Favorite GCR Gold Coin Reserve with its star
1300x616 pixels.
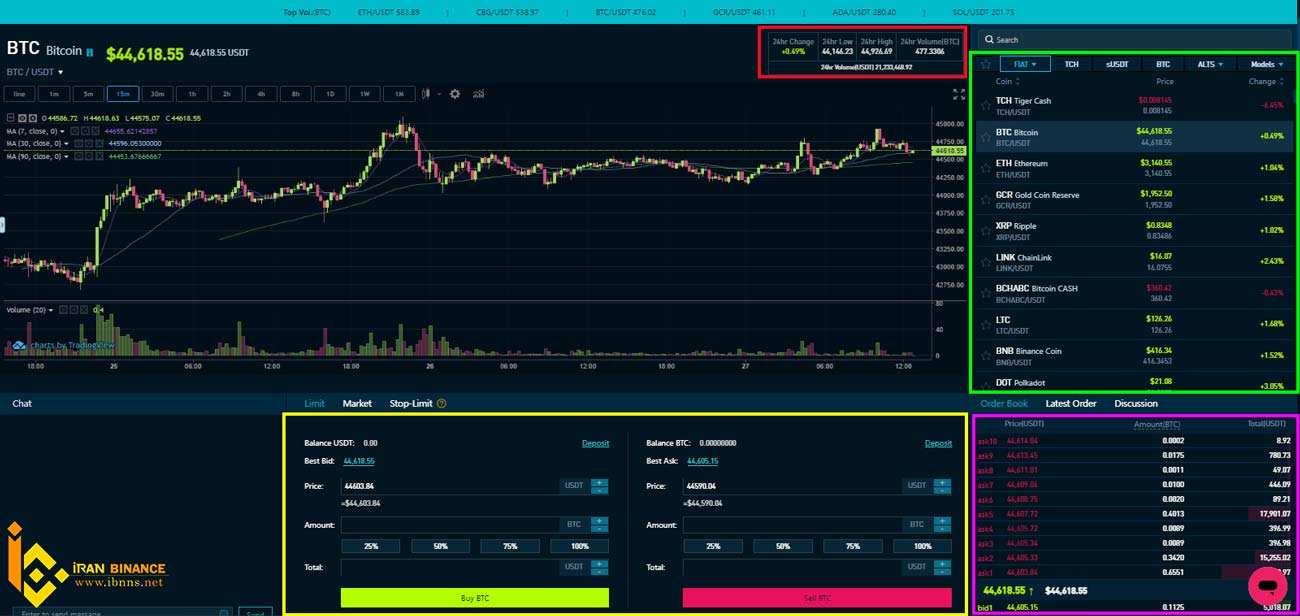coord(986,199)
